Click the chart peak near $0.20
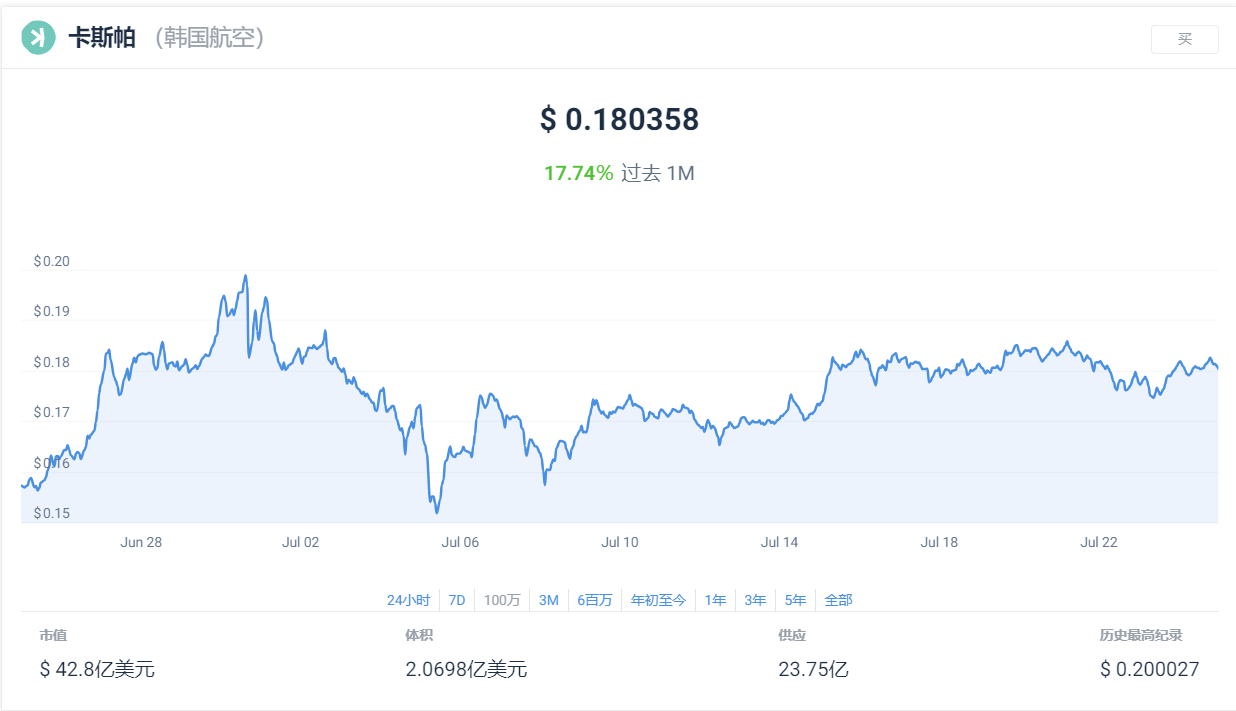1236x711 pixels. click(245, 276)
